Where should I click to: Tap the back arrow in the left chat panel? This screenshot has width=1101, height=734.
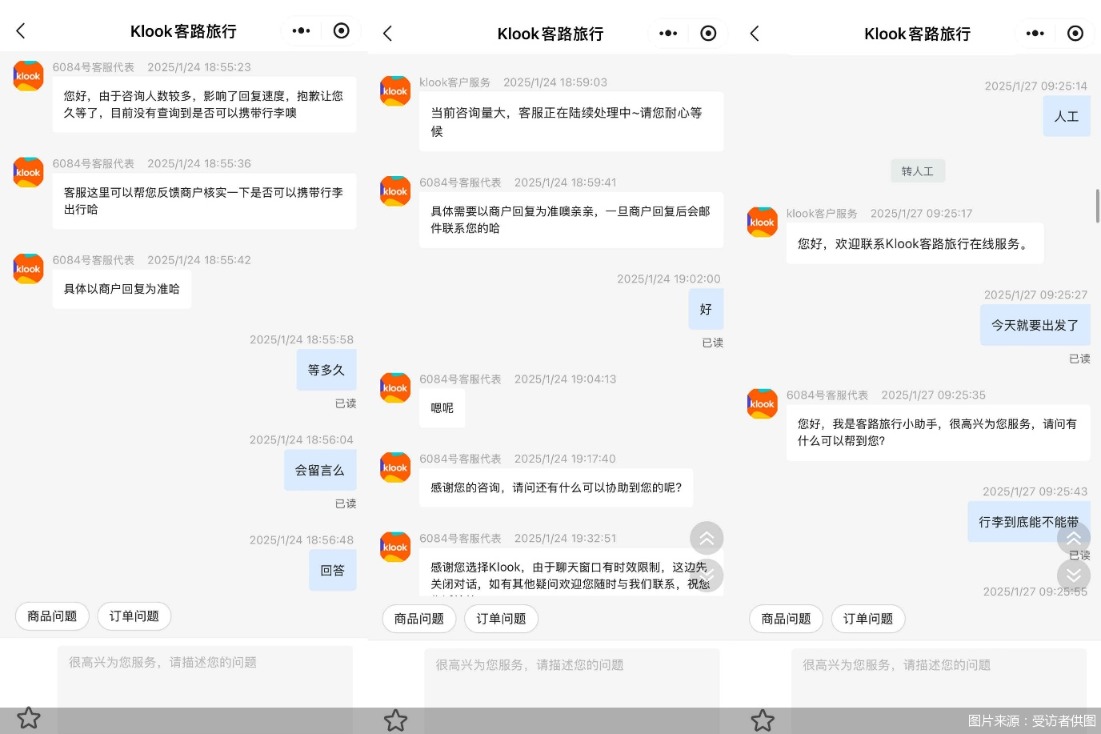[x=21, y=31]
